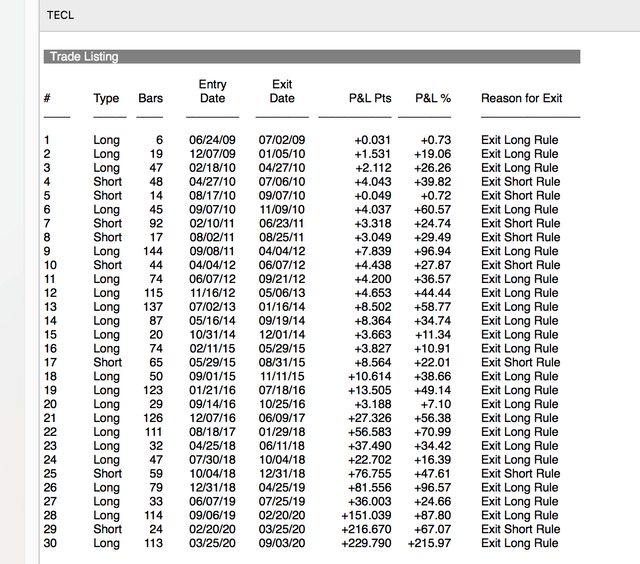
Task: Select P&L percent +96.94
Action: (433, 251)
